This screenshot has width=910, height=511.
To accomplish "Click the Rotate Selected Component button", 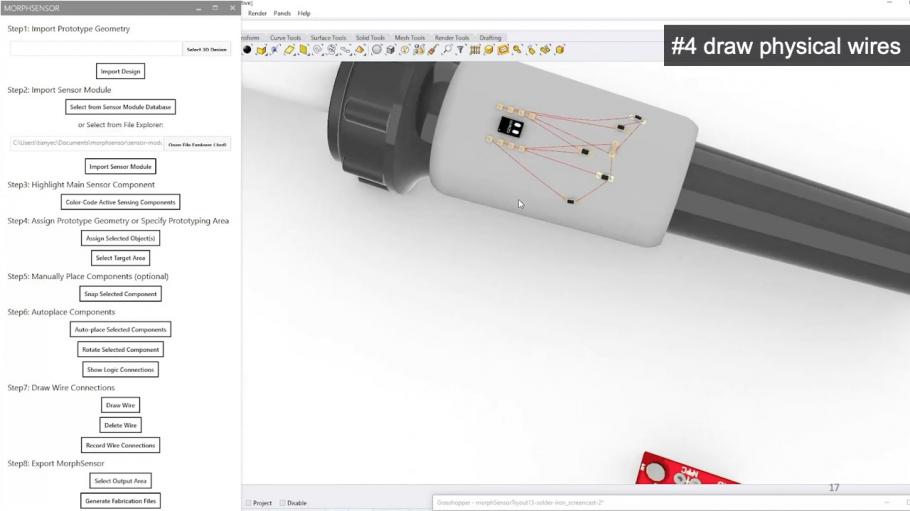I will (120, 350).
